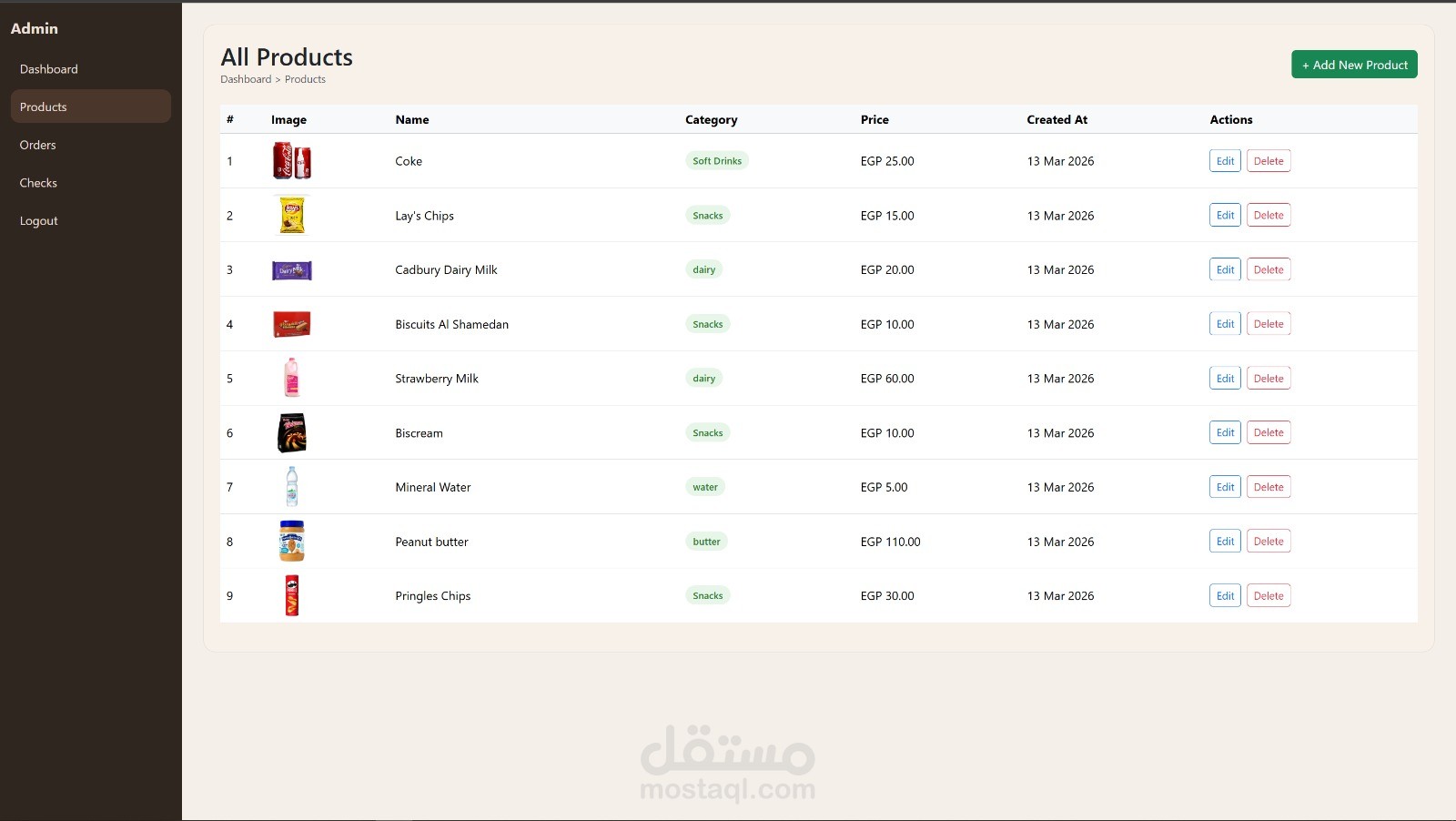Open the Checks section
Viewport: 1456px width, 821px height.
point(38,182)
